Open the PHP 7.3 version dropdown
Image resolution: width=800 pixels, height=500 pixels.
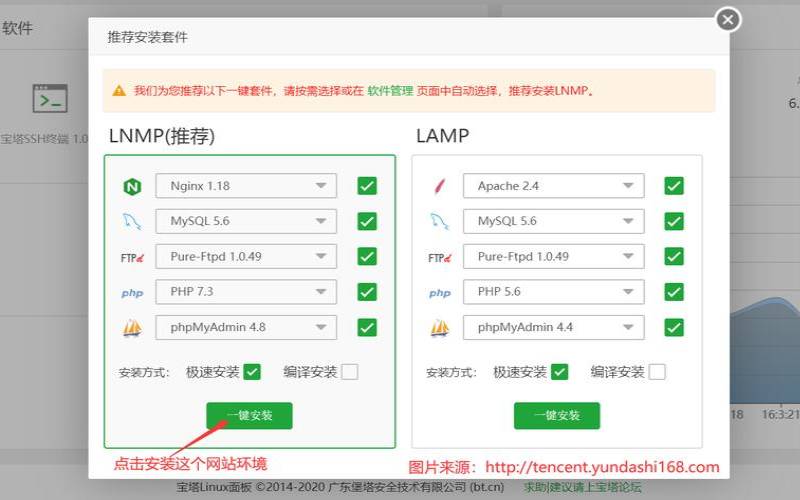coord(246,292)
